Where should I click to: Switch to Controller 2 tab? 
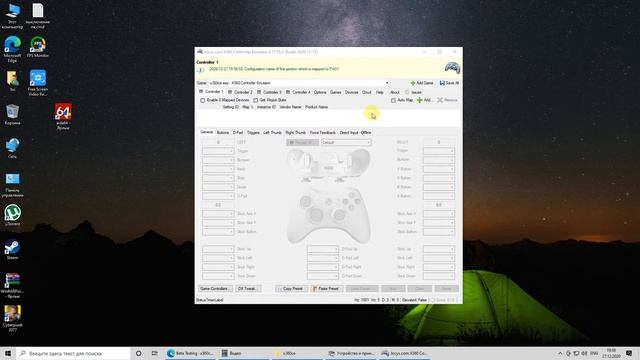click(240, 92)
